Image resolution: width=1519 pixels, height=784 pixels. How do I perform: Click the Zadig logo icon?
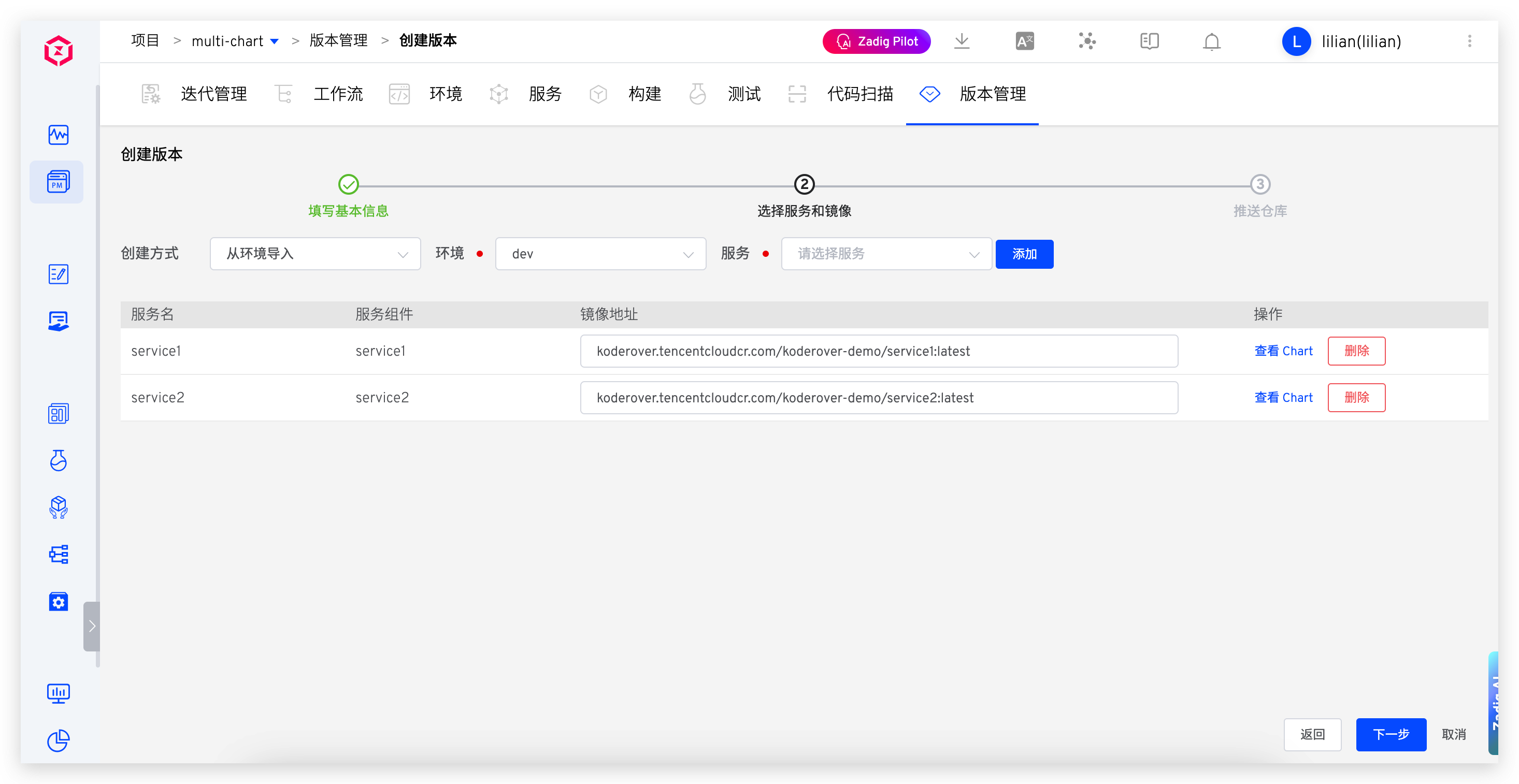pos(59,51)
